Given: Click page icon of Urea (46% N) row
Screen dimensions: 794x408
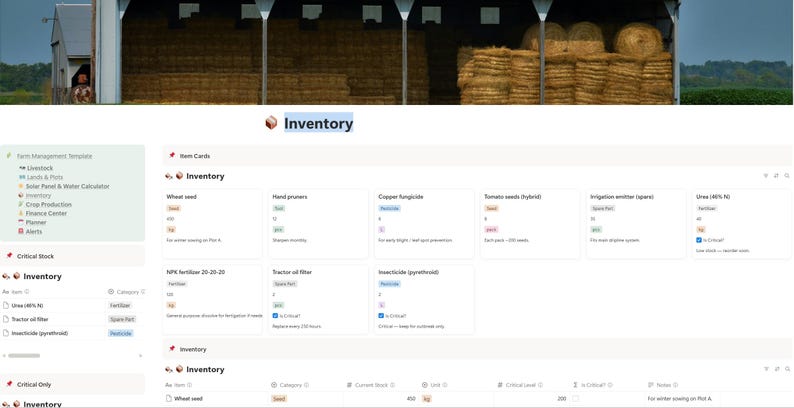Looking at the screenshot, I should tap(6, 306).
